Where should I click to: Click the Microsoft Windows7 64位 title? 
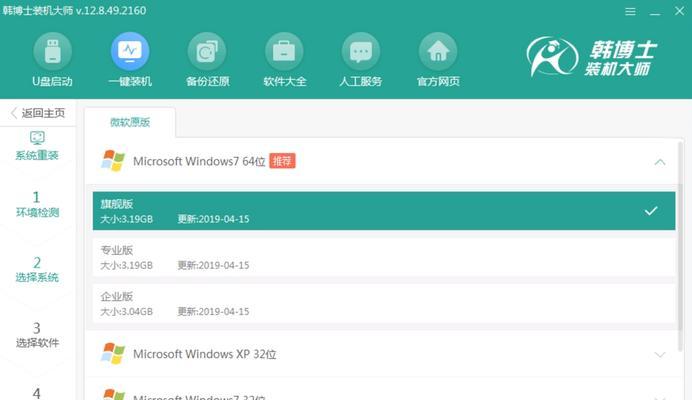[199, 161]
